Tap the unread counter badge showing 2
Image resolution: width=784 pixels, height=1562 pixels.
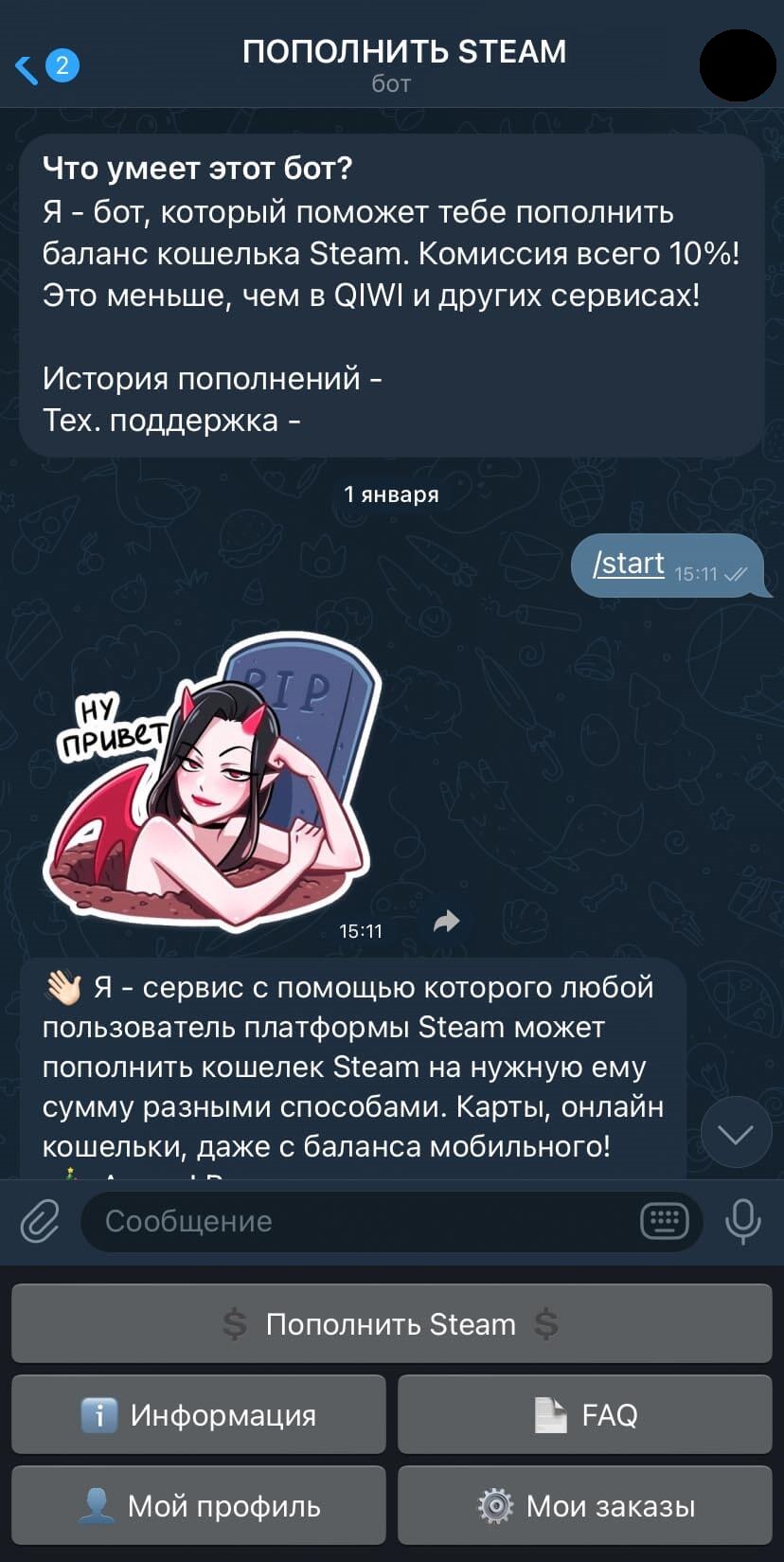pyautogui.click(x=62, y=65)
